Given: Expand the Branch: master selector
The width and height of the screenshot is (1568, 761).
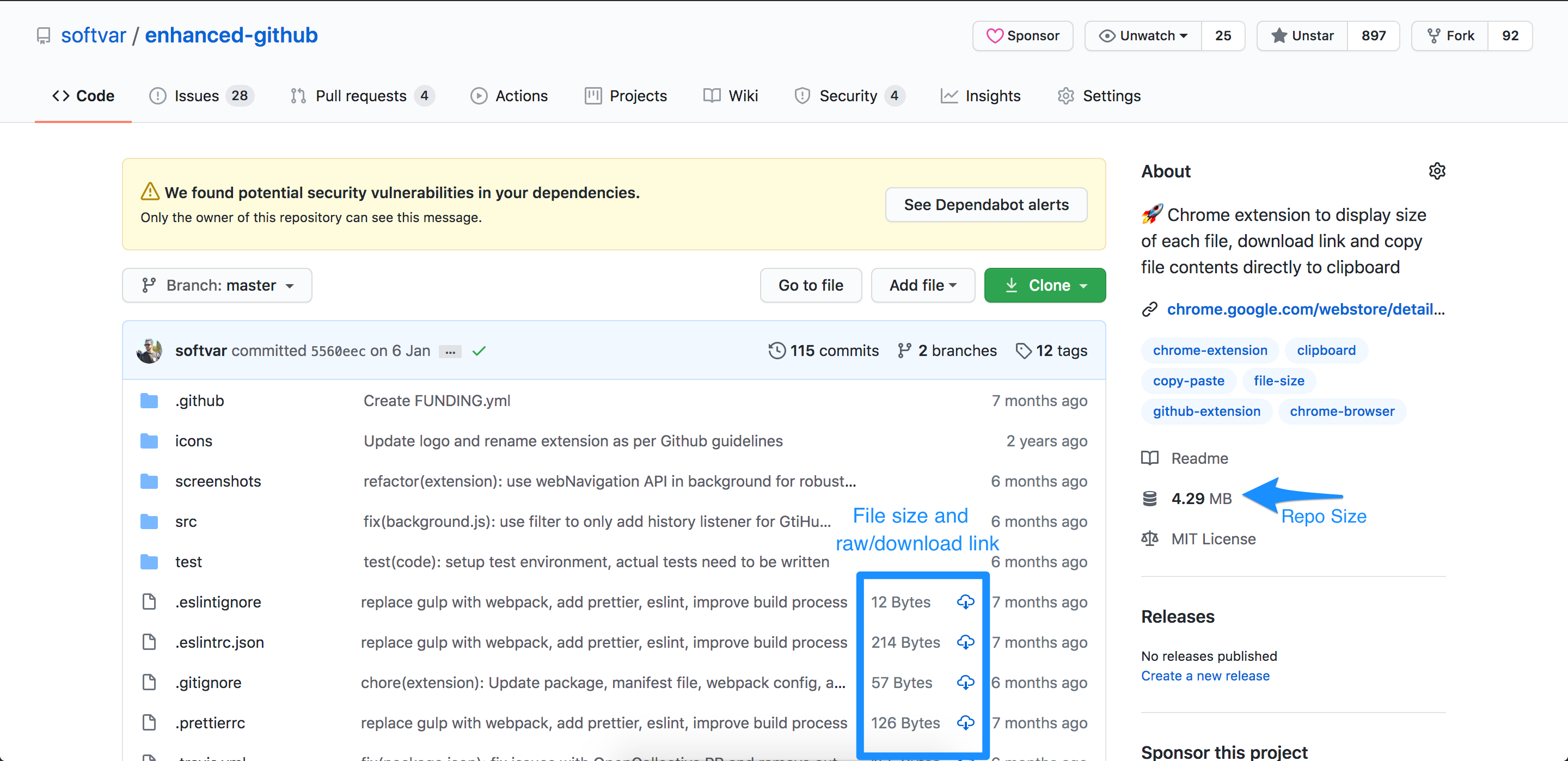Looking at the screenshot, I should tap(217, 286).
